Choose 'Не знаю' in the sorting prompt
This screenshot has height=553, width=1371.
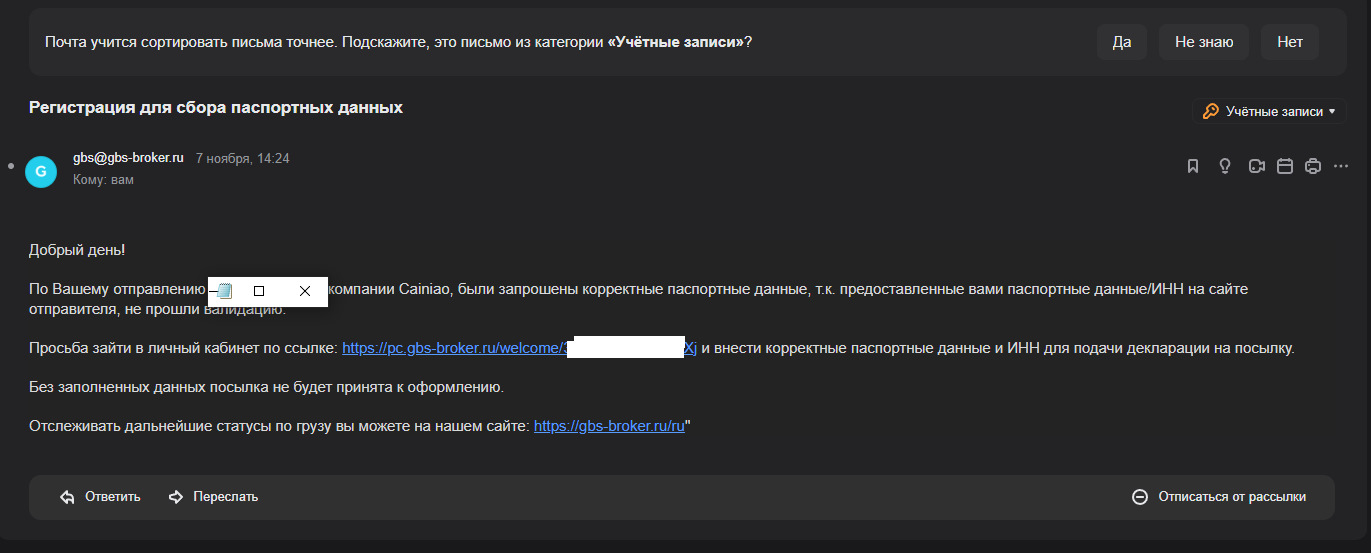(1204, 42)
